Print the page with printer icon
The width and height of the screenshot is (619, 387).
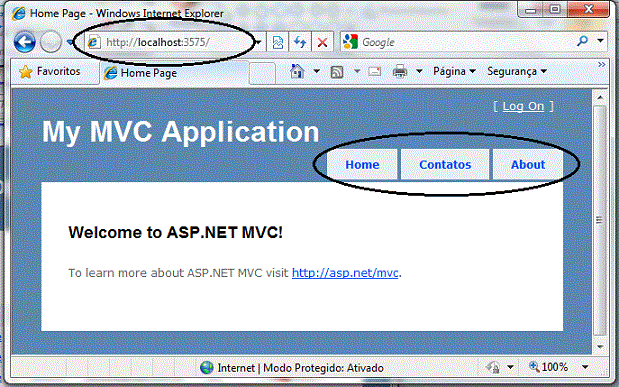(400, 71)
